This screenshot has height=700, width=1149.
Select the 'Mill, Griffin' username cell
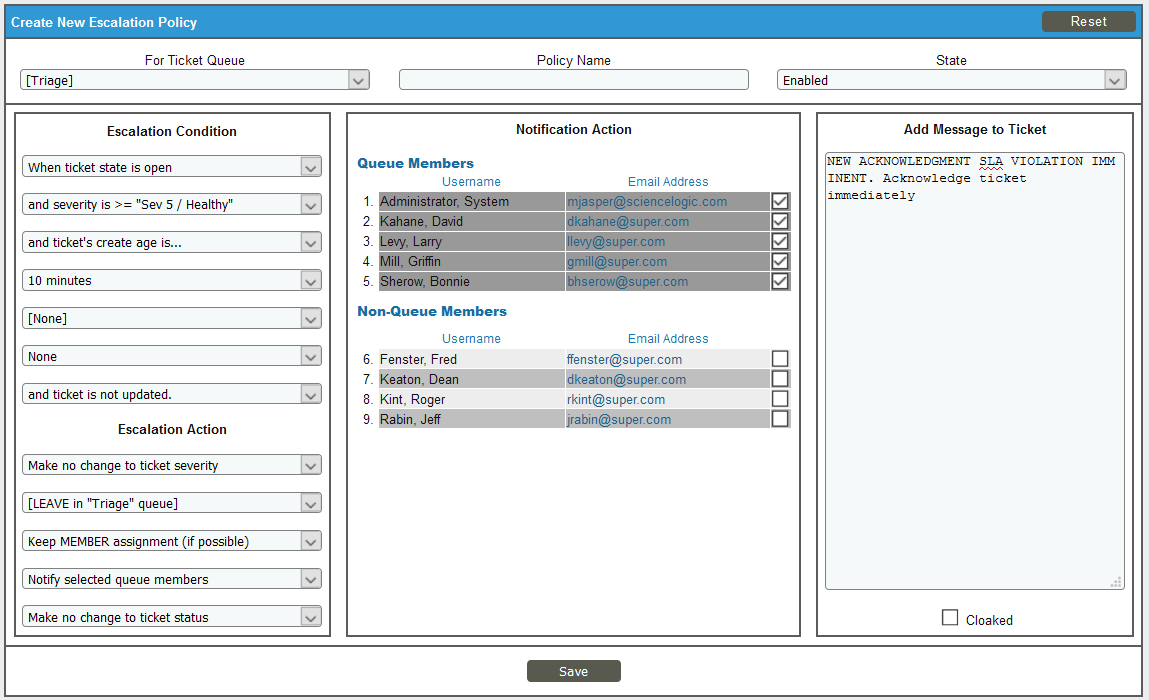[x=472, y=262]
